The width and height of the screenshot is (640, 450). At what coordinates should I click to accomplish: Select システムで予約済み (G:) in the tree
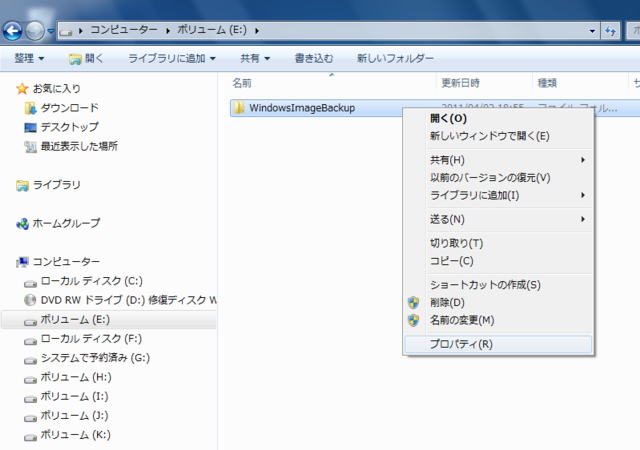tap(95, 358)
